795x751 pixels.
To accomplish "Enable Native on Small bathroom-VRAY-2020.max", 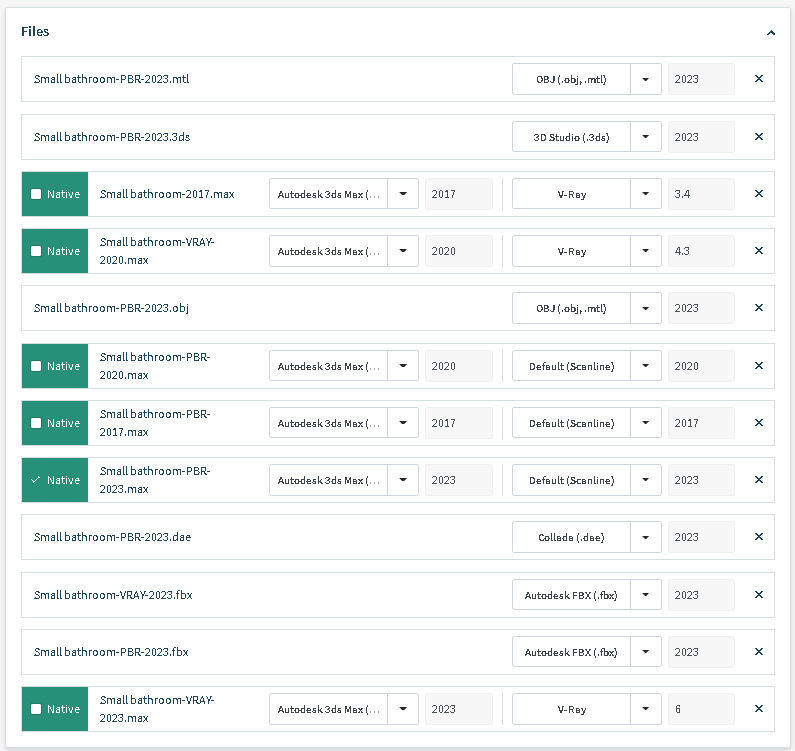I will click(37, 251).
